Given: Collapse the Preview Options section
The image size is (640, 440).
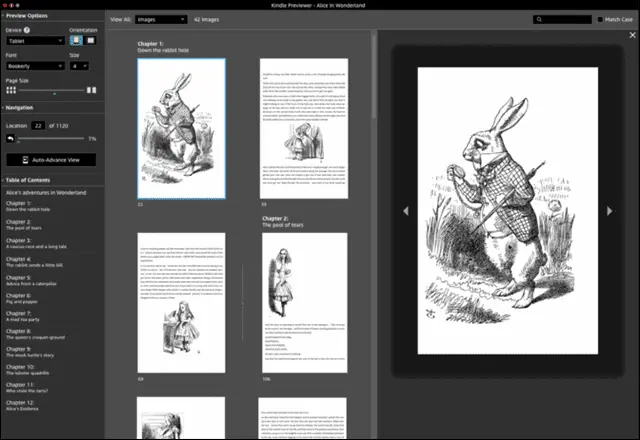Looking at the screenshot, I should (25, 16).
